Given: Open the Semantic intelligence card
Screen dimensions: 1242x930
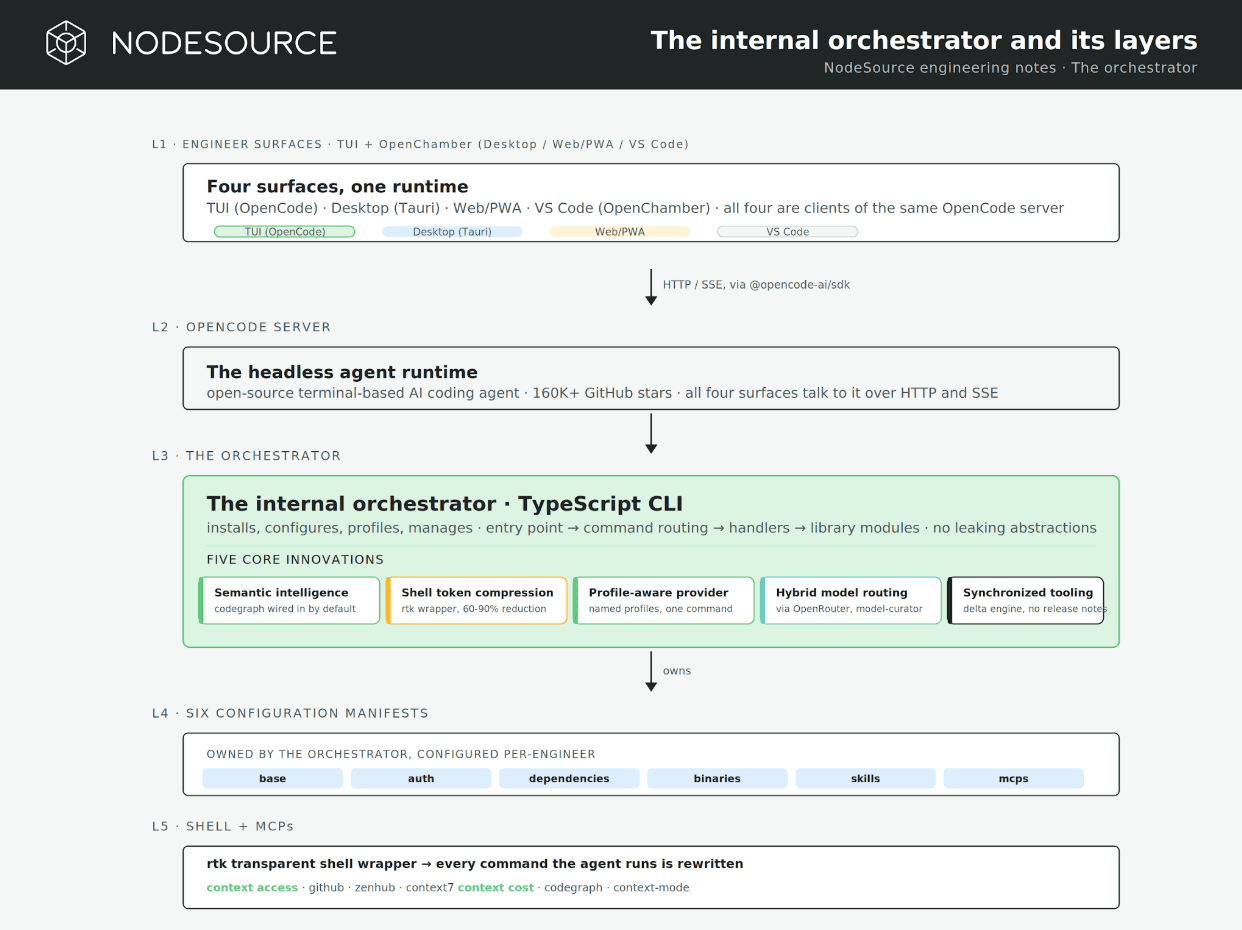Looking at the screenshot, I should tap(290, 600).
